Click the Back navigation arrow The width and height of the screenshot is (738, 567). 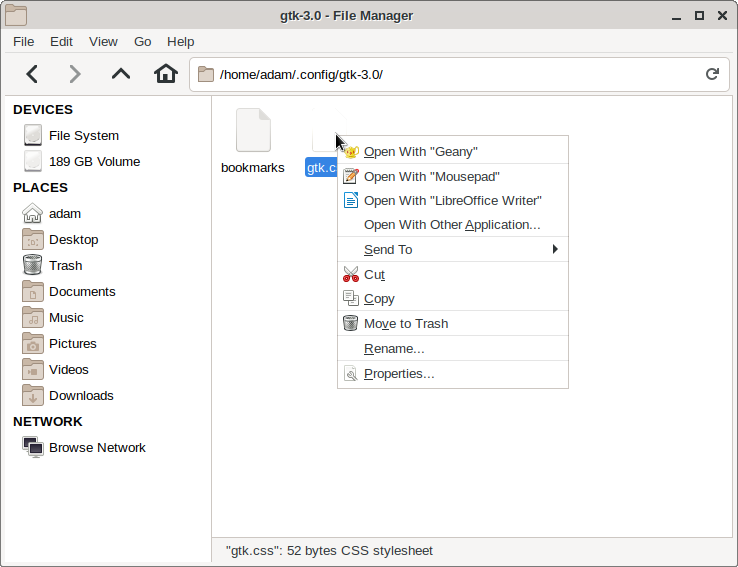click(x=32, y=74)
